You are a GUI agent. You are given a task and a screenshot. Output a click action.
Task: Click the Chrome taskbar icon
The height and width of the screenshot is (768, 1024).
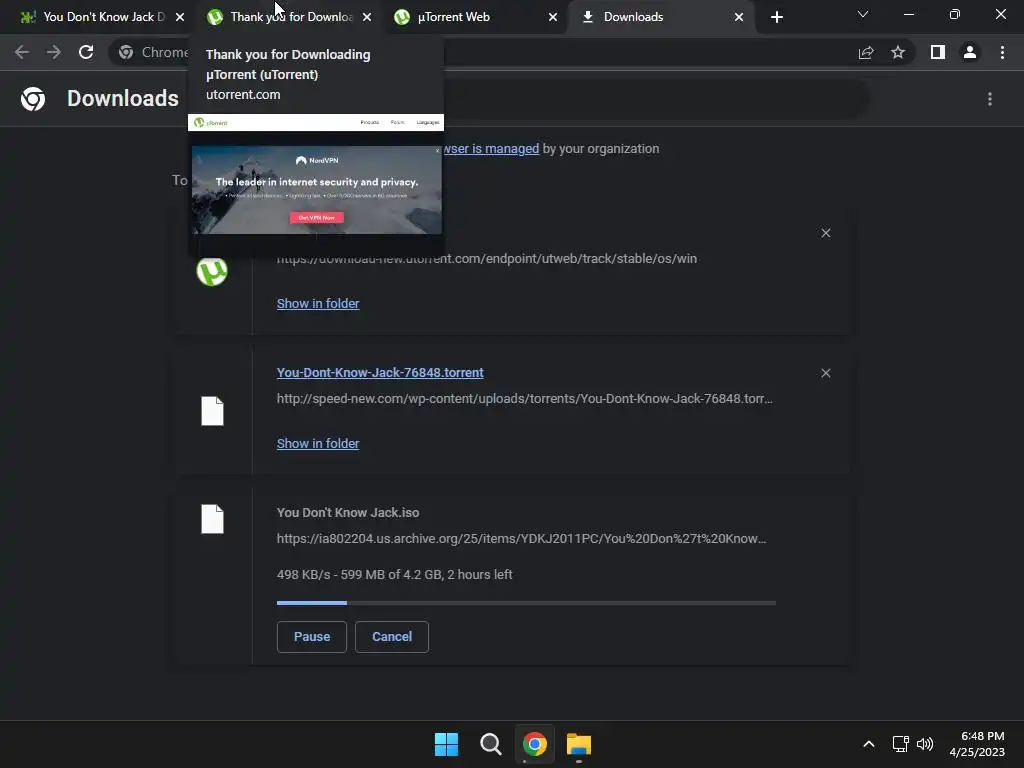(x=534, y=744)
